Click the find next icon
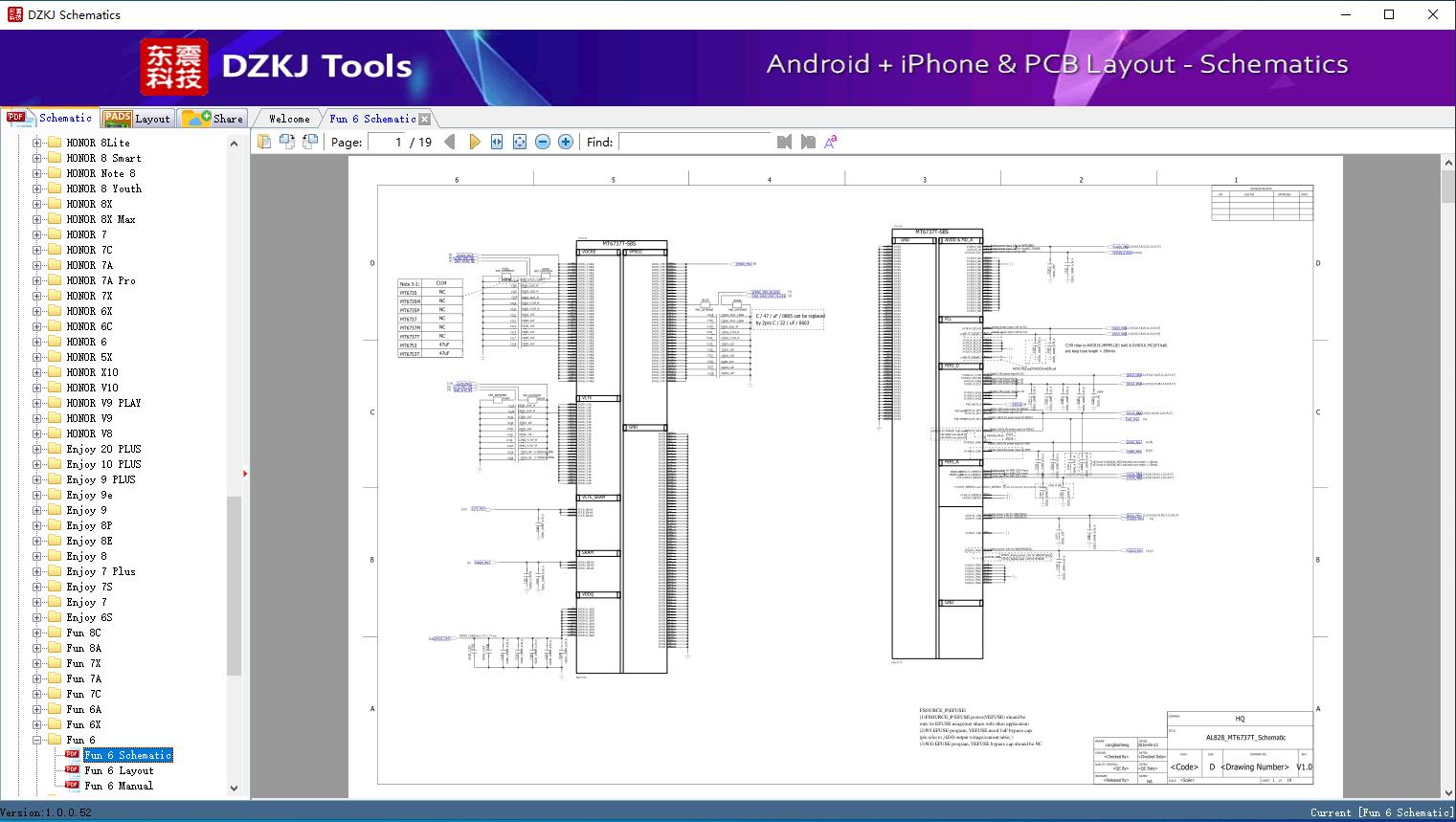 pos(808,142)
